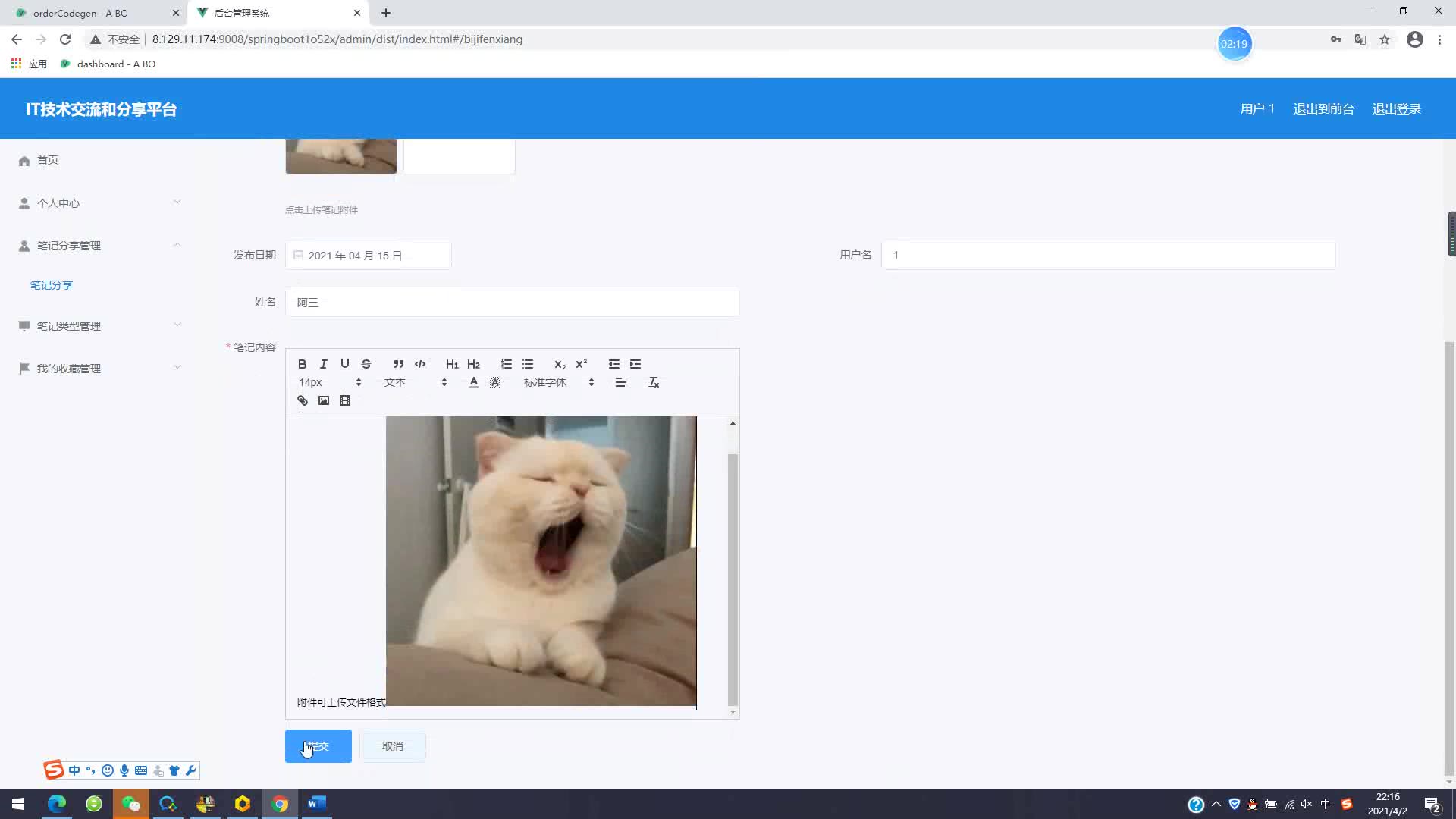The height and width of the screenshot is (819, 1456).
Task: Click the 退出登录 link
Action: pyautogui.click(x=1396, y=109)
